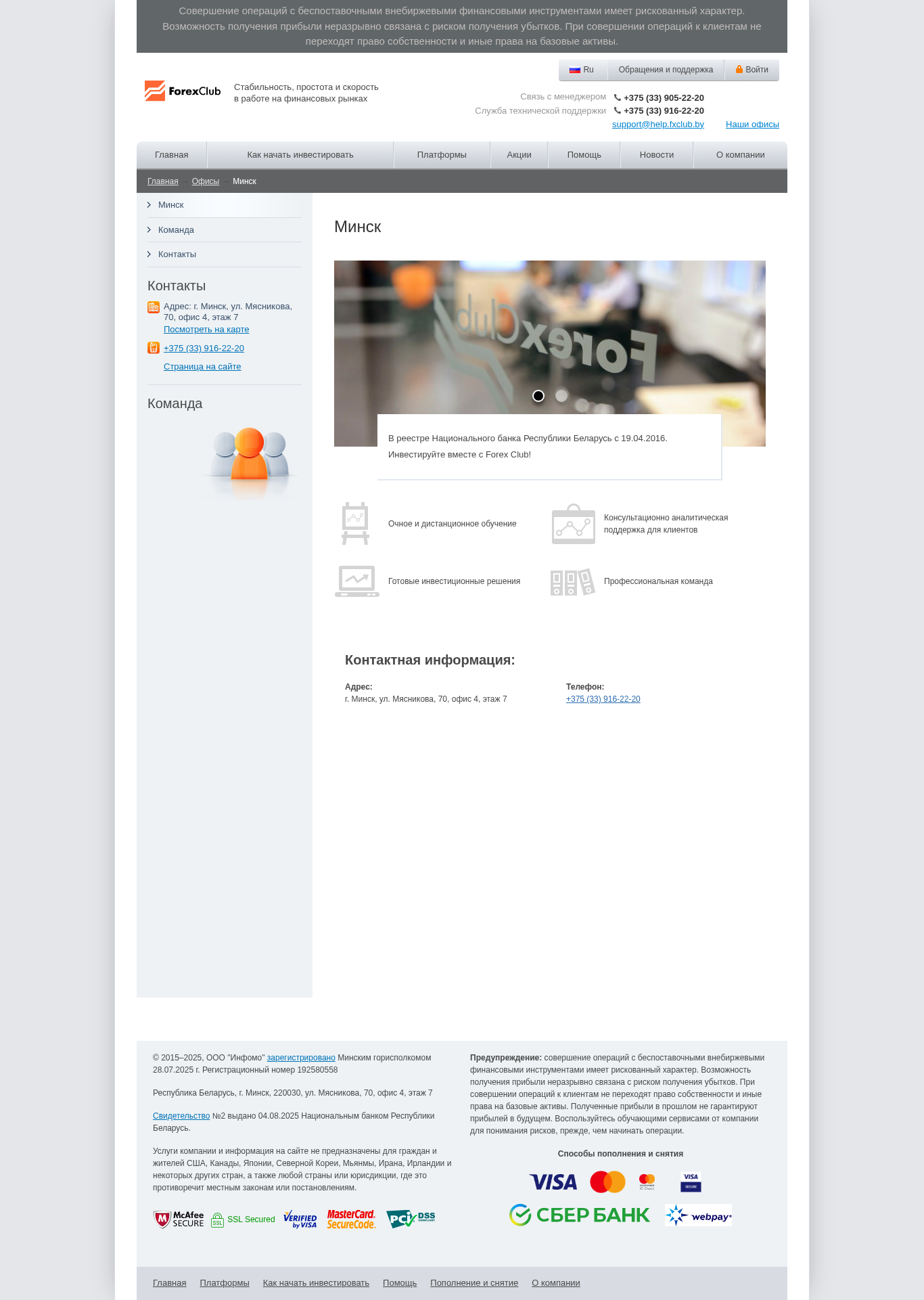Go to Главная breadcrumb link
Screen dimensions: 924x1300
coord(163,181)
